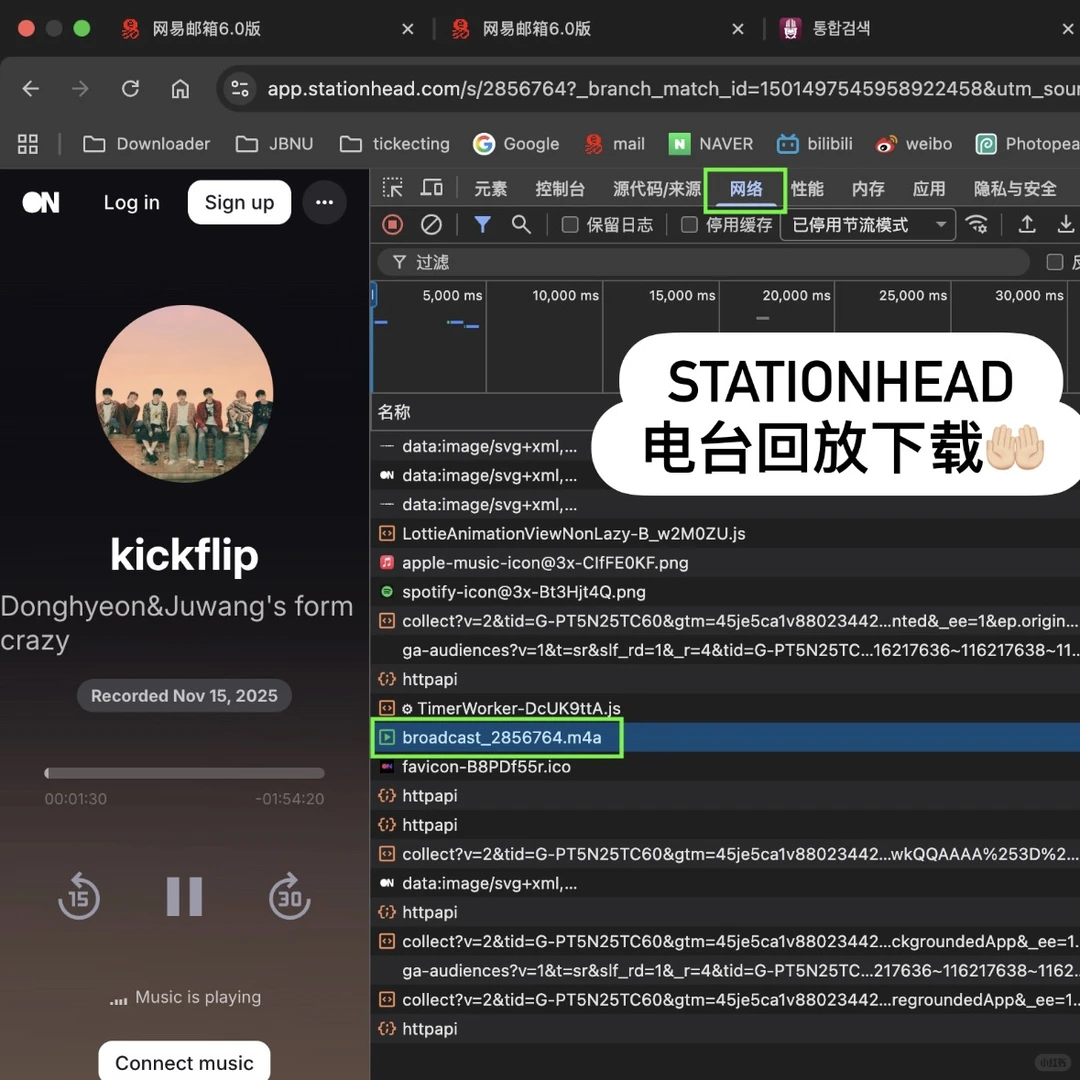Open network conditions via the wifi gear icon

point(978,225)
